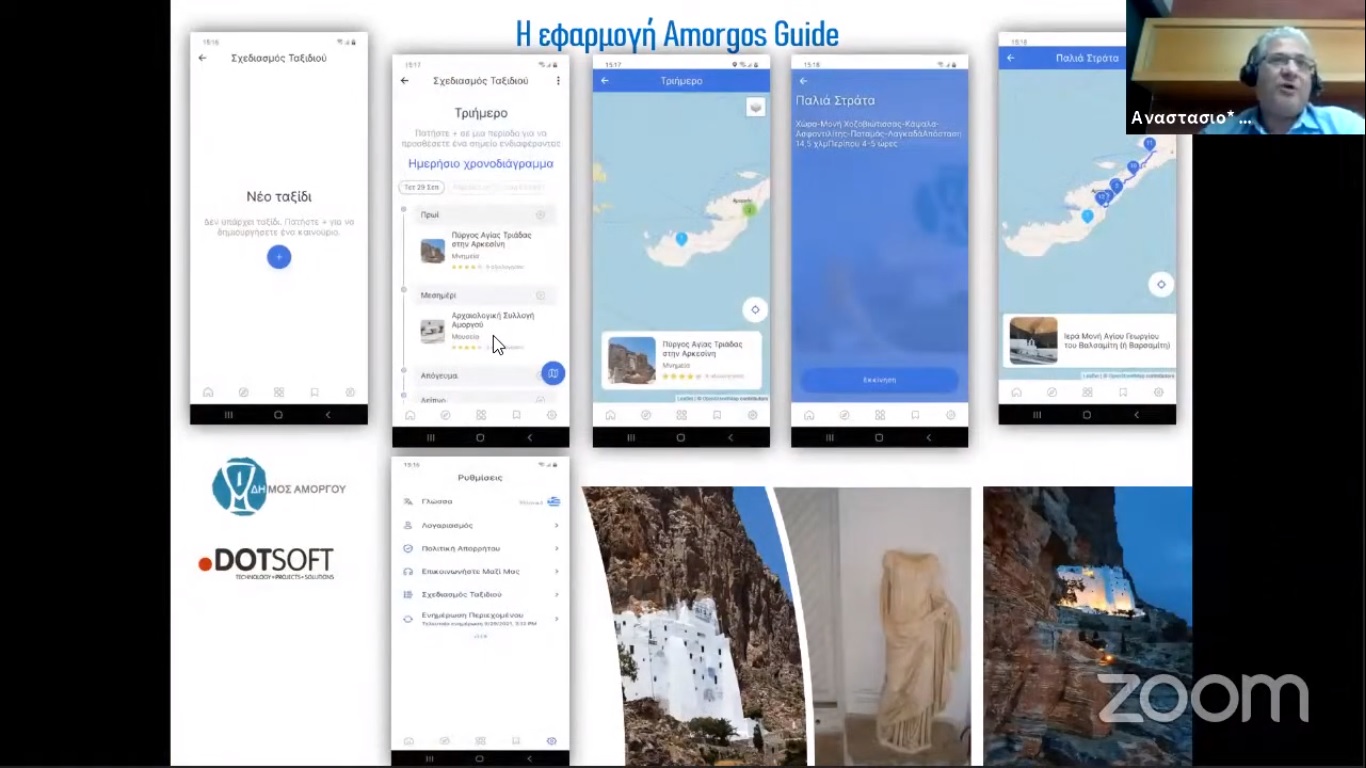Tap back arrow on Παλιά Στράτα route description screen
This screenshot has height=768, width=1366.
(x=803, y=81)
